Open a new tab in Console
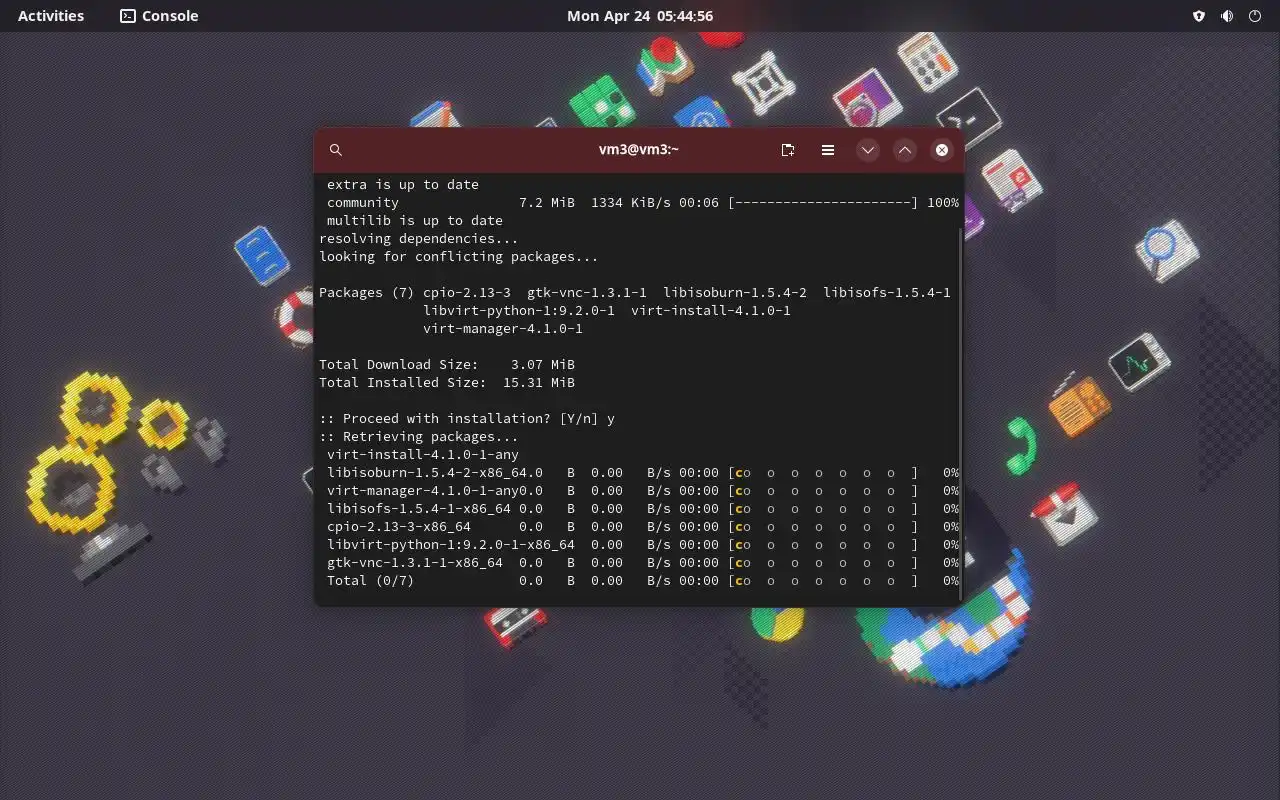The height and width of the screenshot is (800, 1280). [788, 150]
